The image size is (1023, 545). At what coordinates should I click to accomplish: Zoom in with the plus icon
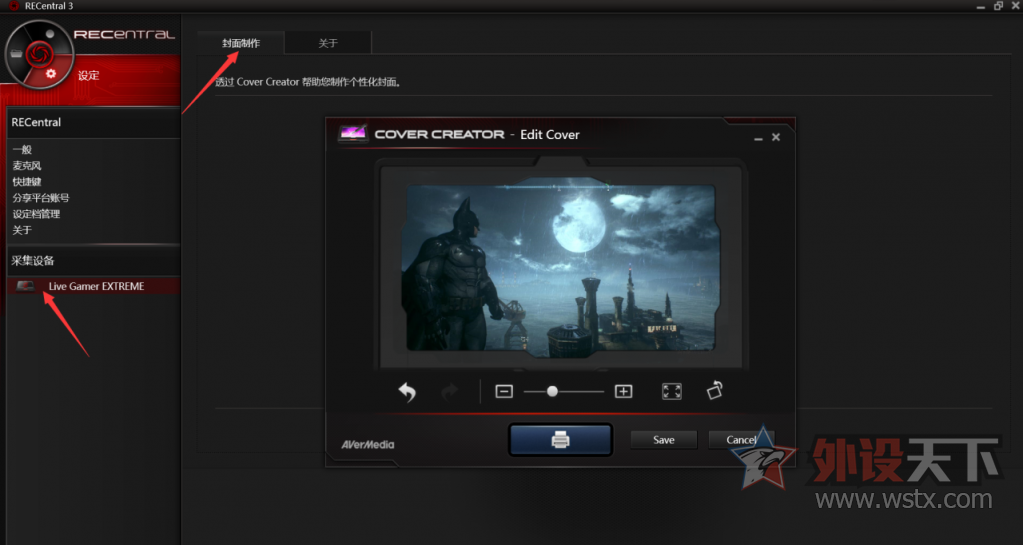click(624, 391)
